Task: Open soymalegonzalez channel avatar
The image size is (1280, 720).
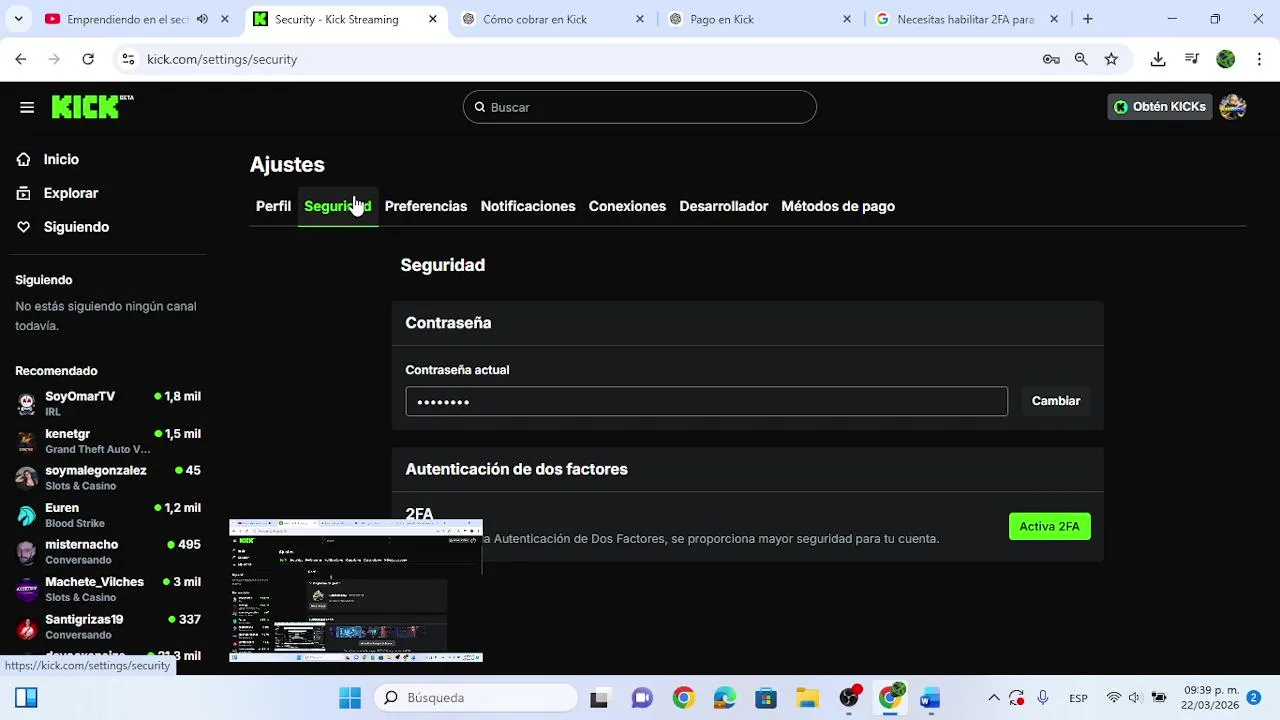Action: (x=27, y=478)
